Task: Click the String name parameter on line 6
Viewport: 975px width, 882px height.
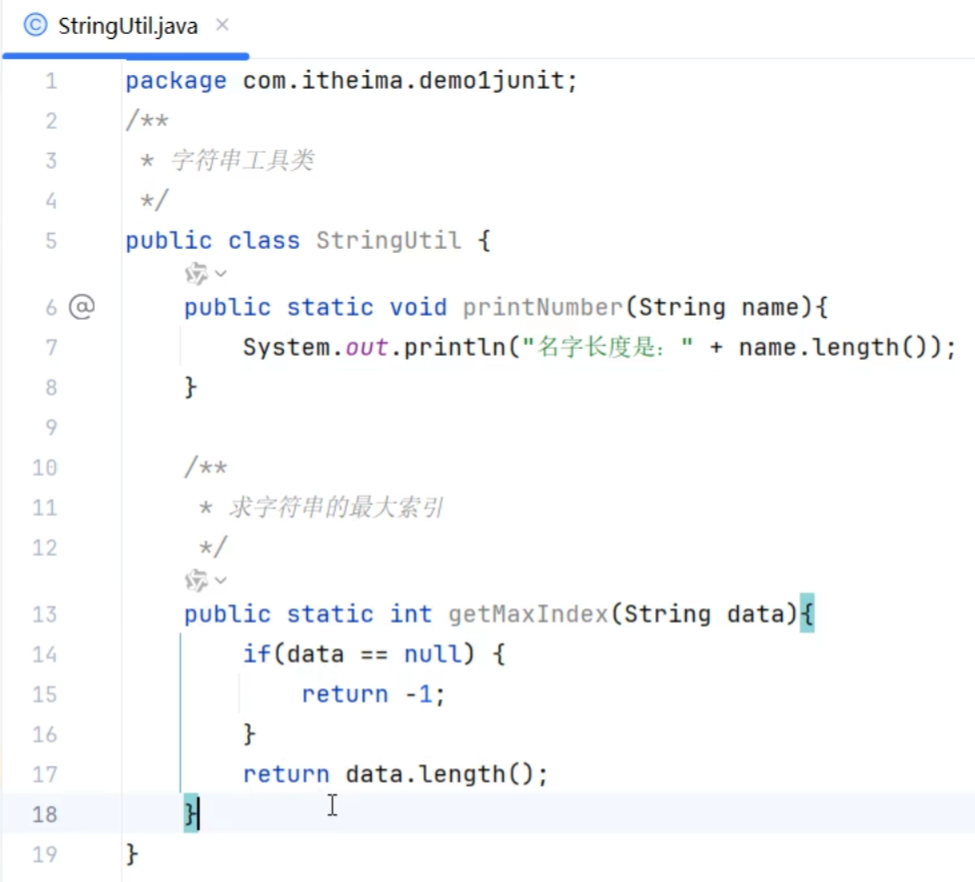Action: click(718, 307)
